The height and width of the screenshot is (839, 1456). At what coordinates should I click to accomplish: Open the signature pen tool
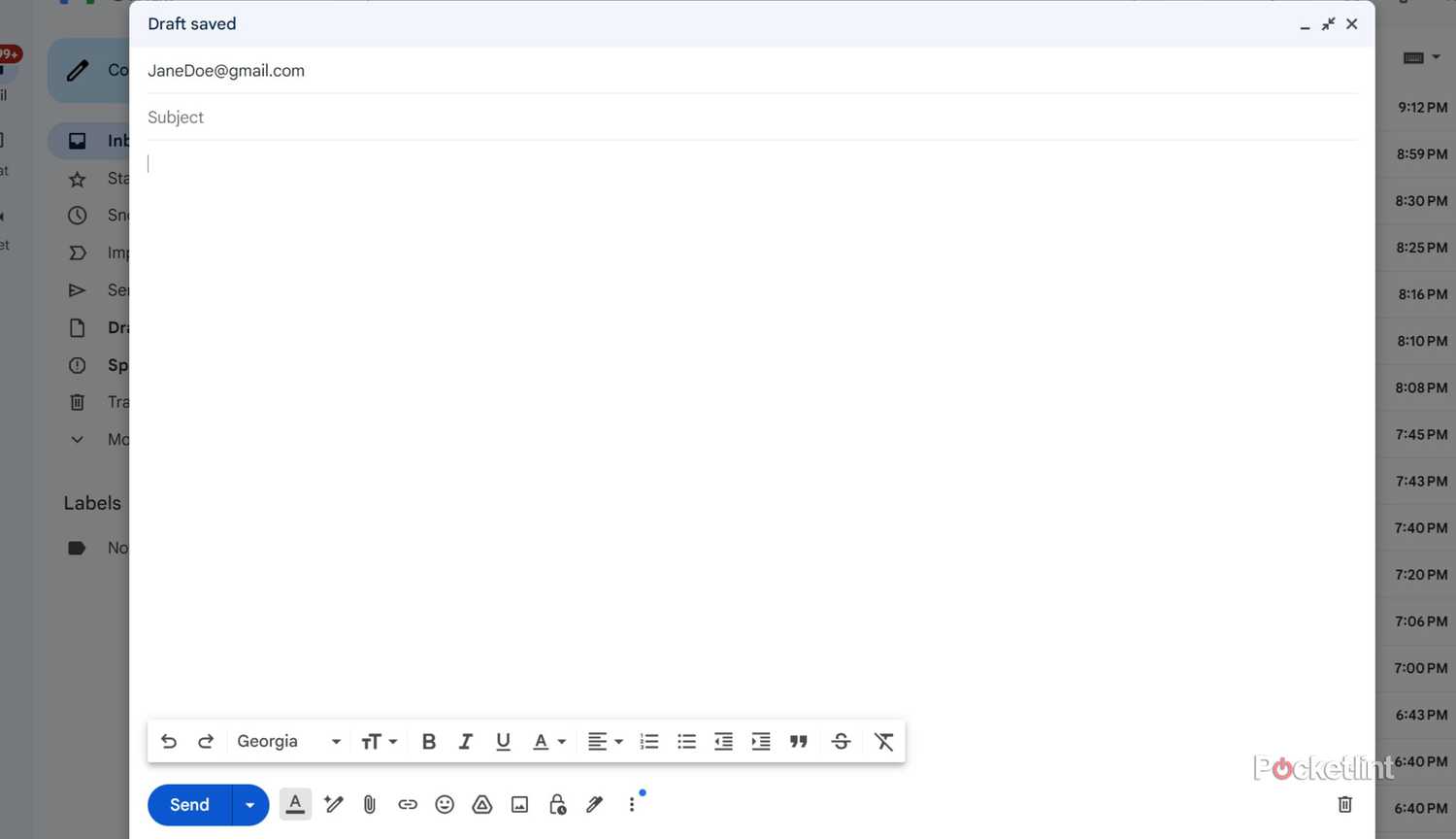[x=594, y=804]
